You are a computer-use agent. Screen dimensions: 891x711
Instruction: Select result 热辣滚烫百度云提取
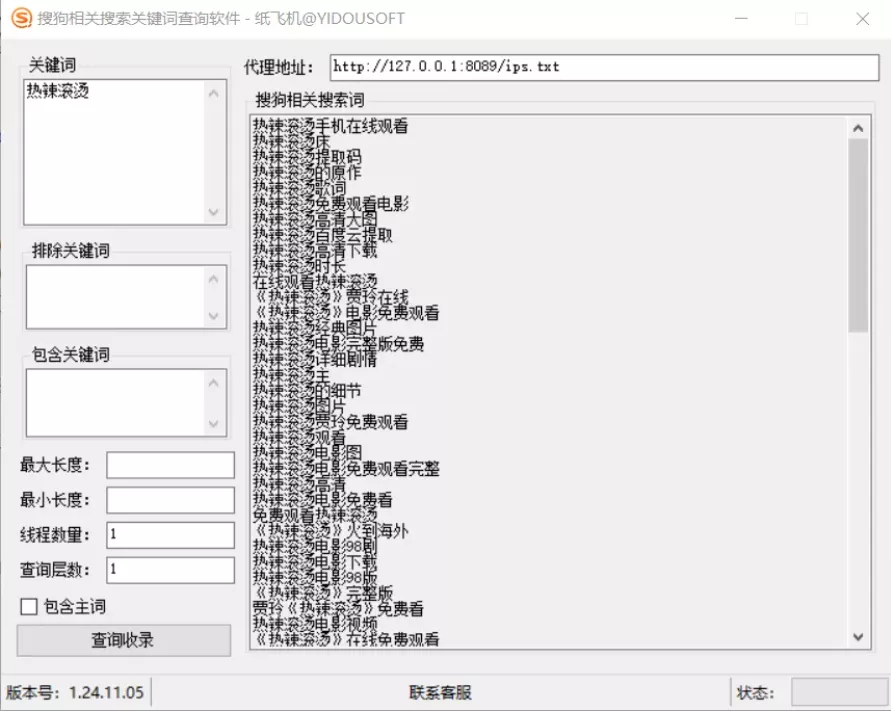click(323, 235)
